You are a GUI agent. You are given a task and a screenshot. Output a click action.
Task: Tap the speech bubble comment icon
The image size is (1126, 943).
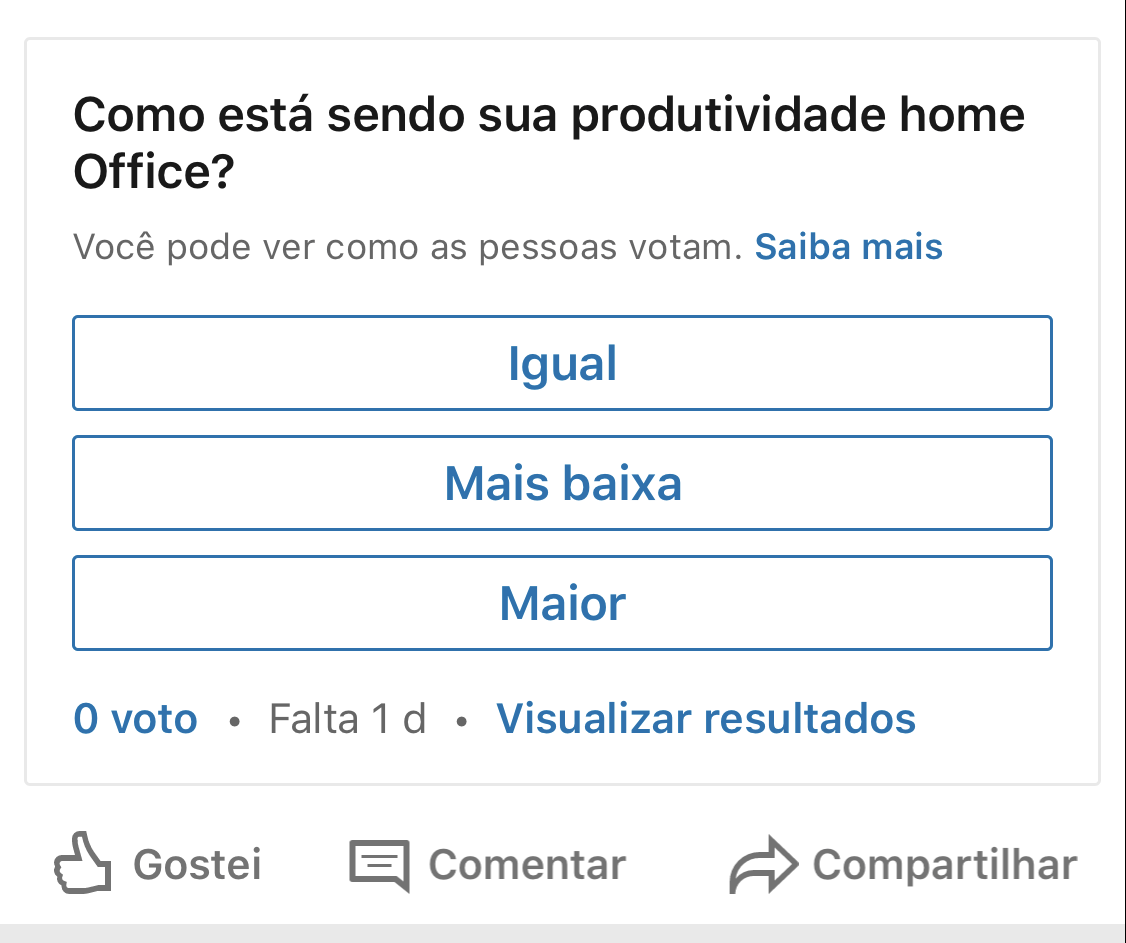pyautogui.click(x=380, y=865)
